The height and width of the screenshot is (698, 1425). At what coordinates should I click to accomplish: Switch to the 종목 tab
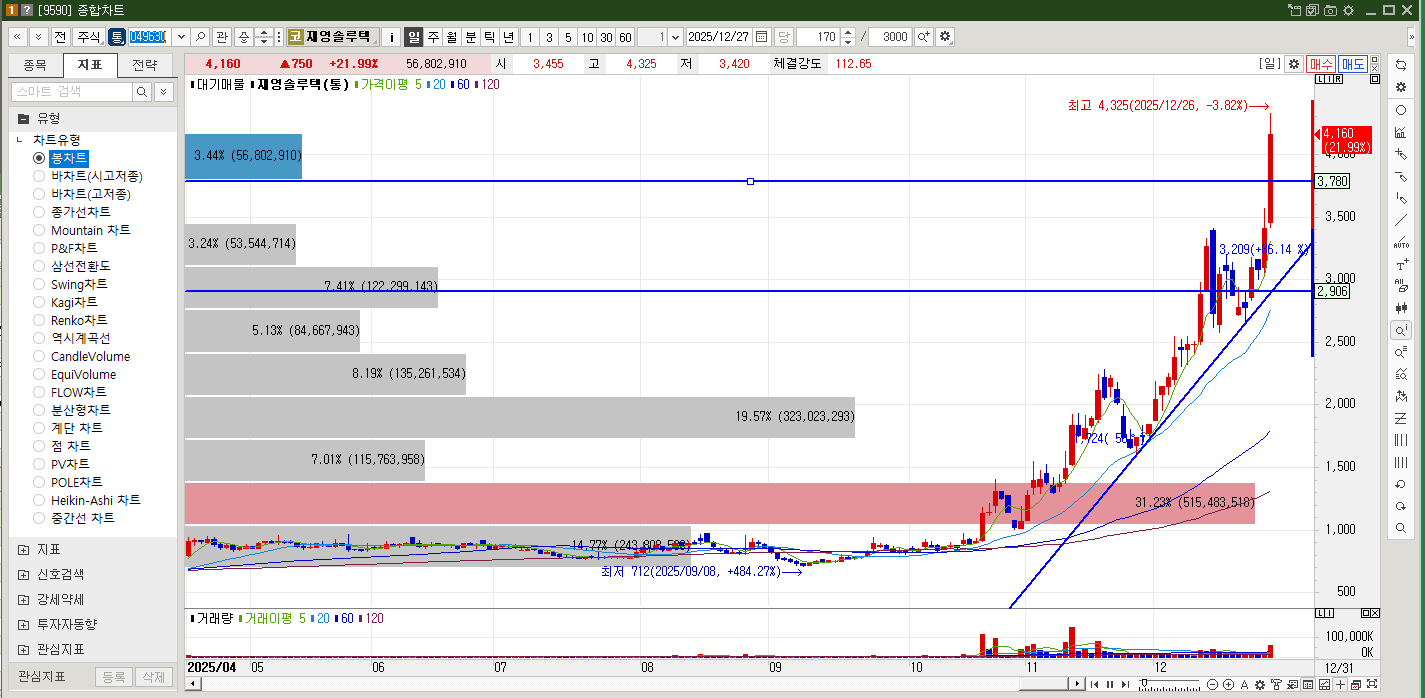click(x=34, y=66)
